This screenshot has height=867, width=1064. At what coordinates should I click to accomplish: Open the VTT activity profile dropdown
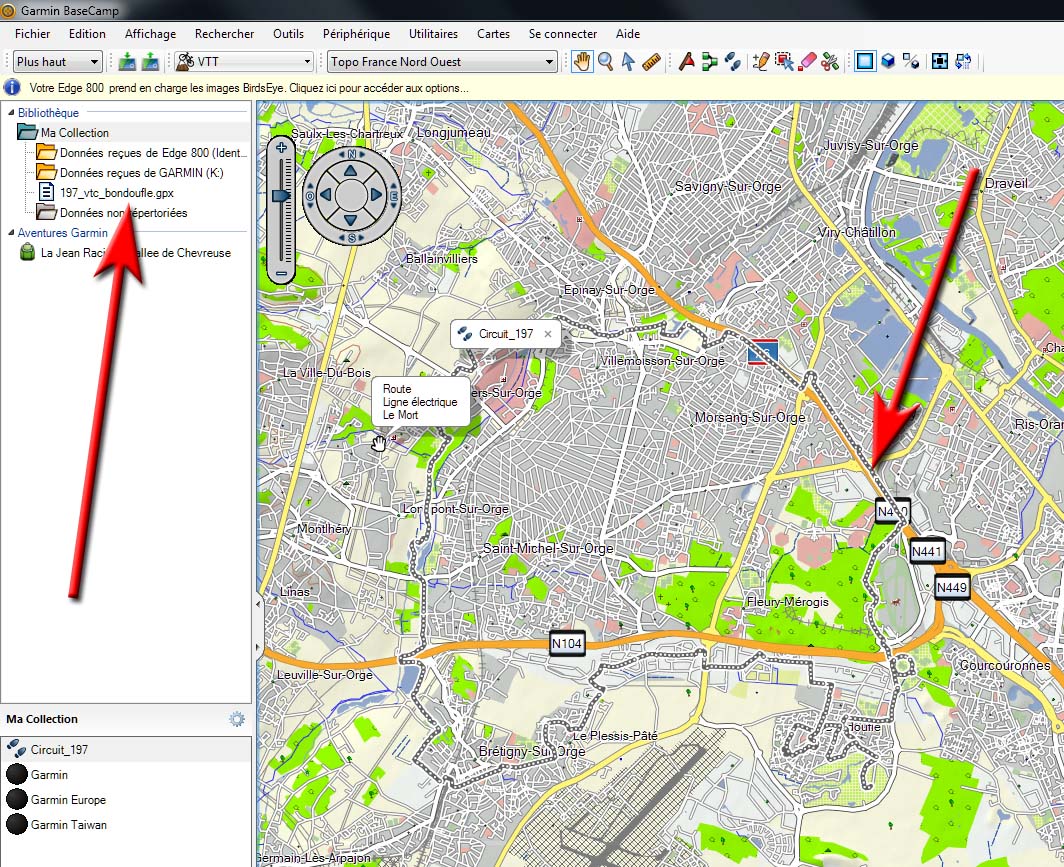click(243, 62)
